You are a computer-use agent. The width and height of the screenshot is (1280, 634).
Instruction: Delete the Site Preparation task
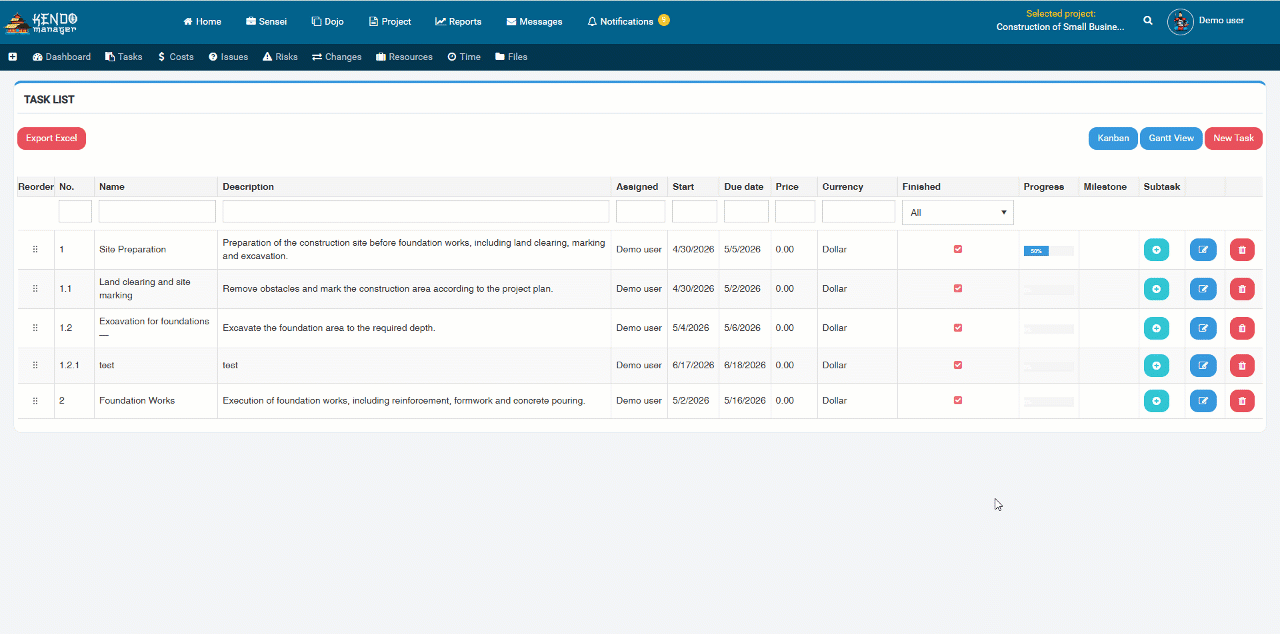(1242, 250)
